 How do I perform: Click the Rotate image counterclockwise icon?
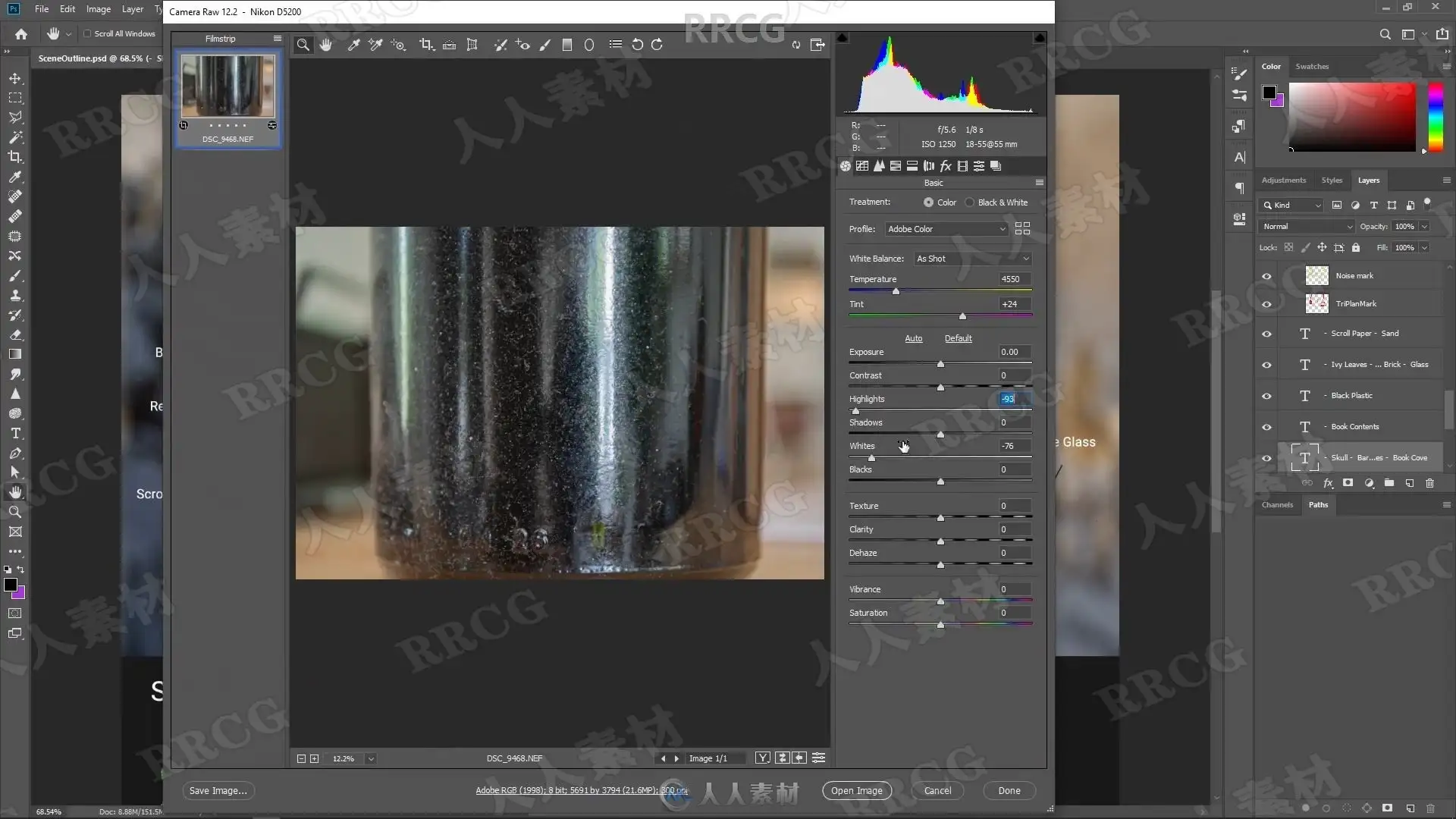pos(637,45)
